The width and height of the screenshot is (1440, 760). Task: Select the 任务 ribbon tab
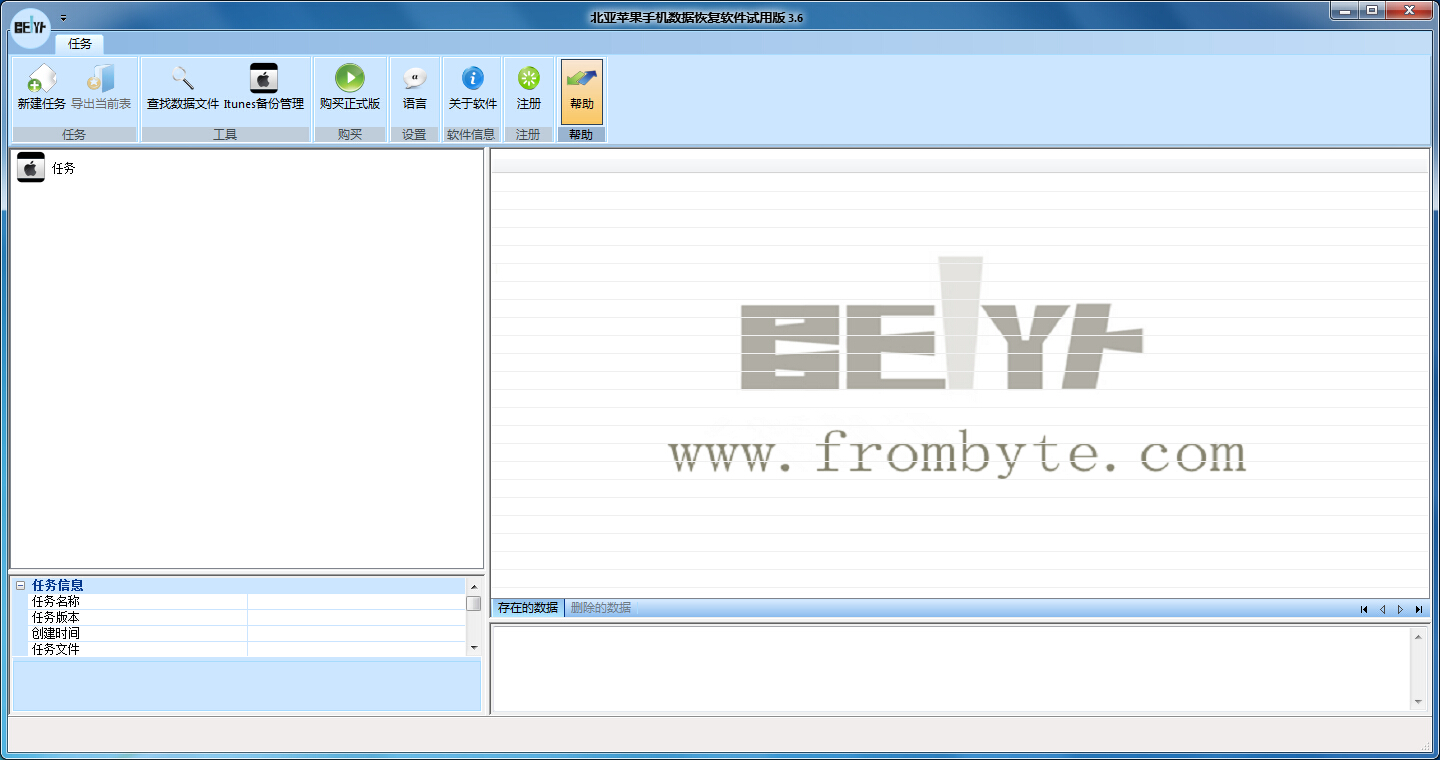(x=79, y=44)
